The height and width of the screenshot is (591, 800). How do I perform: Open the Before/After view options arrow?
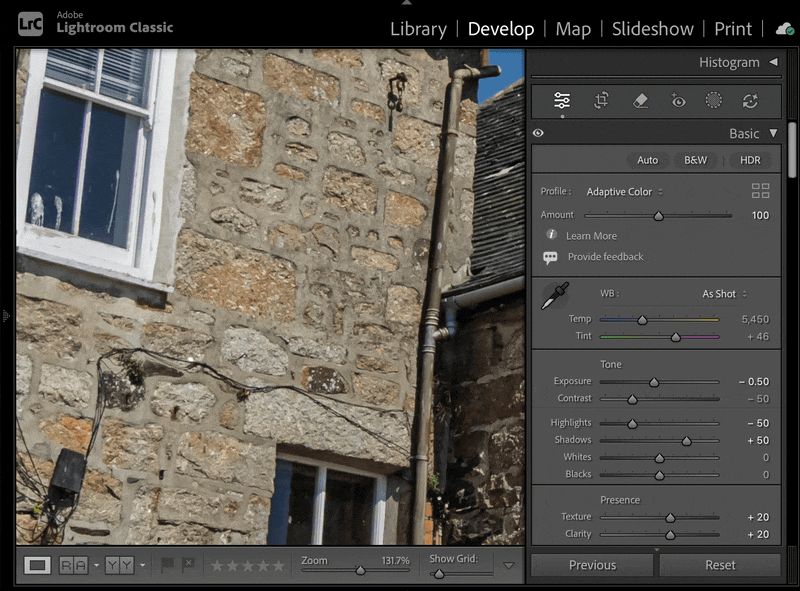[x=142, y=565]
